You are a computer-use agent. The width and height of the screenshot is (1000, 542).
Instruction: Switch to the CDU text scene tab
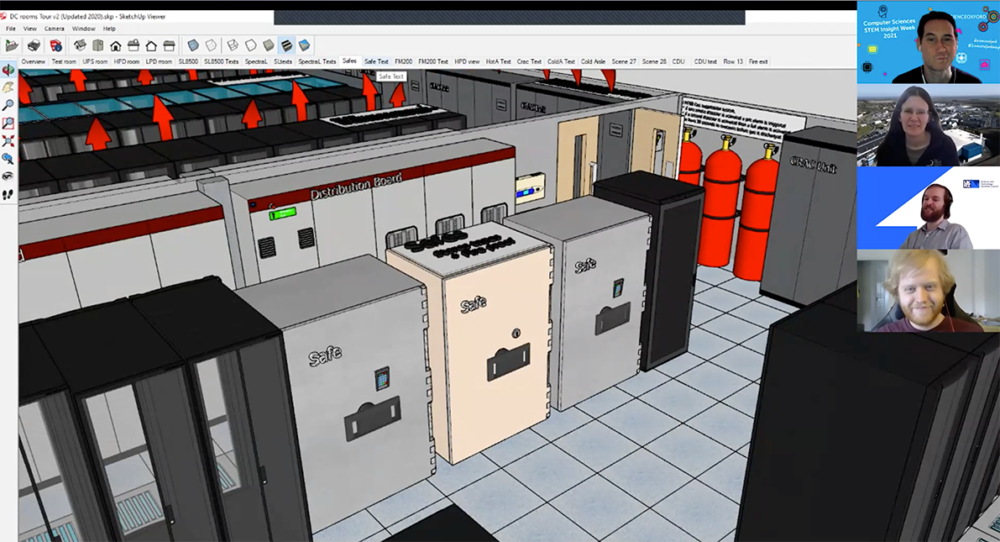pos(705,62)
